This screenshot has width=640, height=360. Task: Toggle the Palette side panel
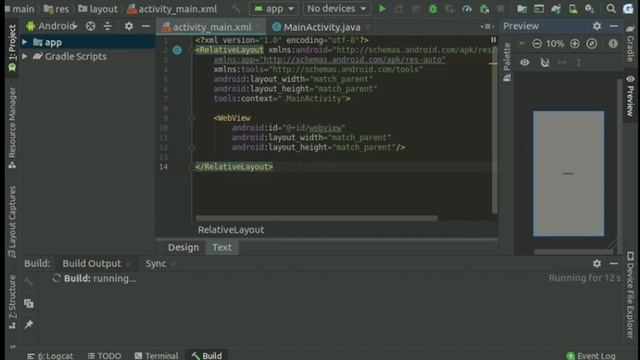tap(507, 62)
